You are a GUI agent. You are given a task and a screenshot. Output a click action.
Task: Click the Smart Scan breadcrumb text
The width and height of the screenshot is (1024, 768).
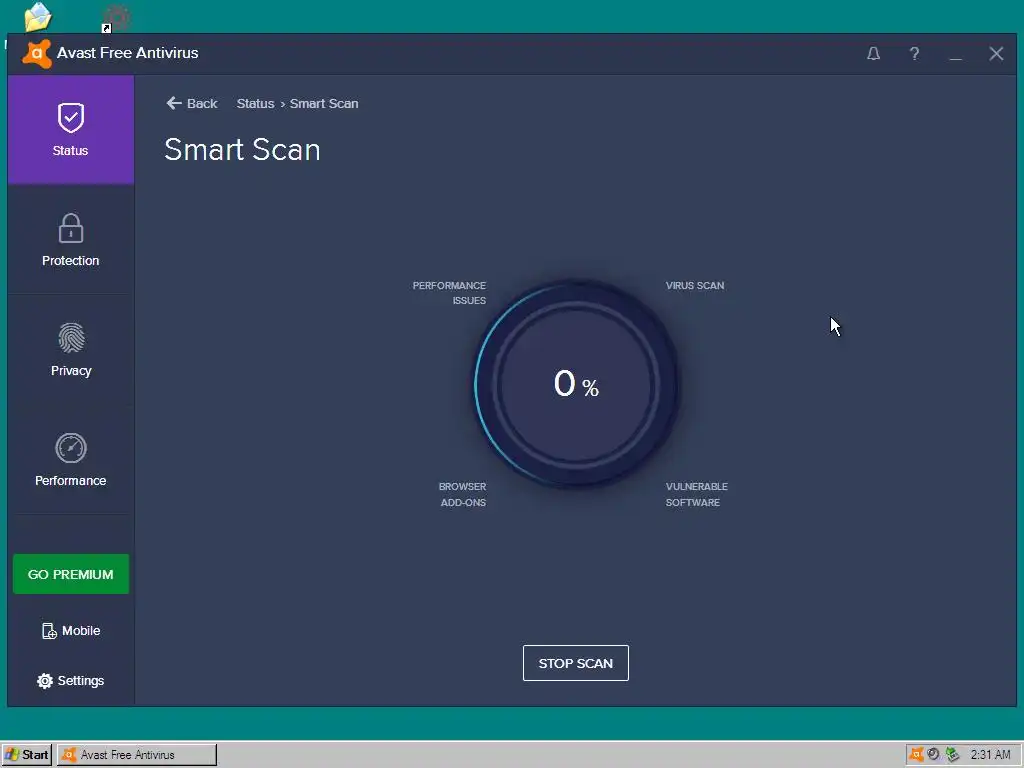coord(324,103)
